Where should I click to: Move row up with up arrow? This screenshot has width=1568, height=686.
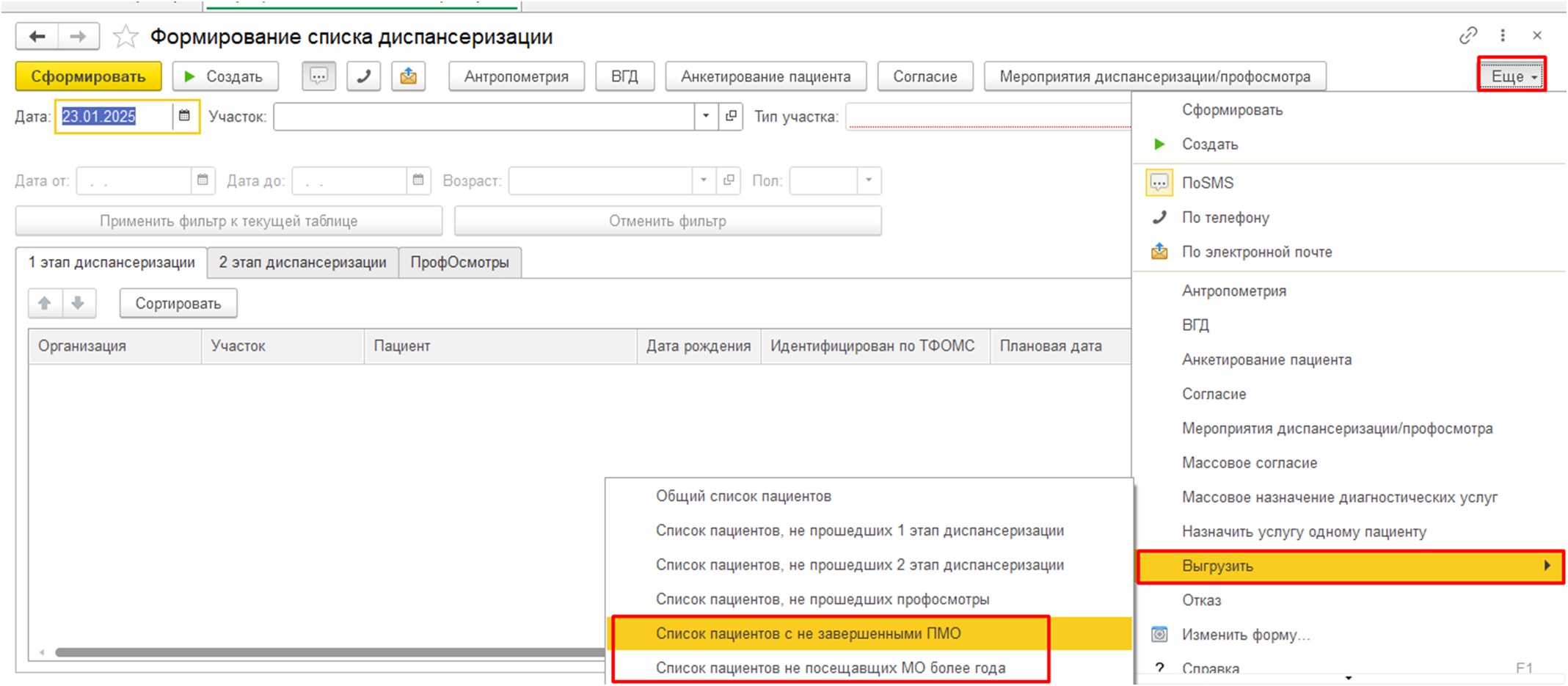point(45,303)
